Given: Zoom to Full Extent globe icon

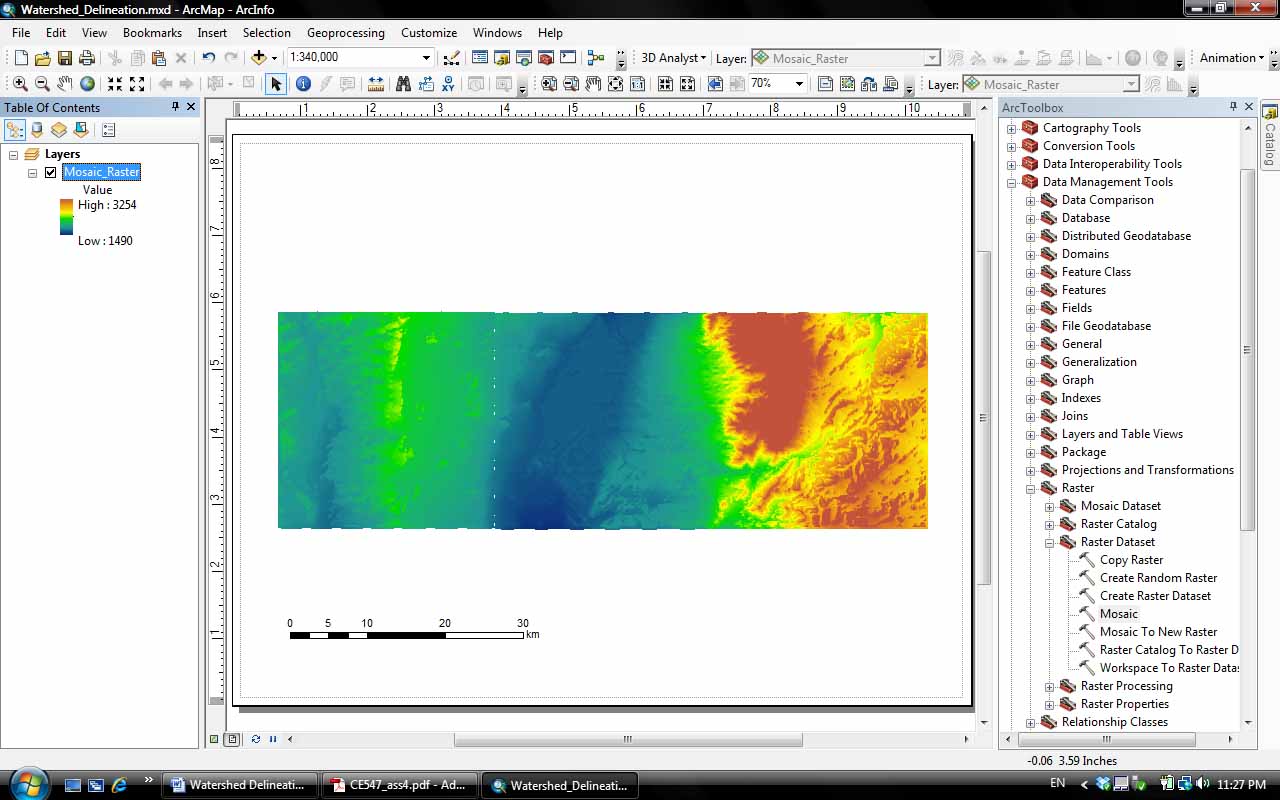Looking at the screenshot, I should pyautogui.click(x=88, y=84).
